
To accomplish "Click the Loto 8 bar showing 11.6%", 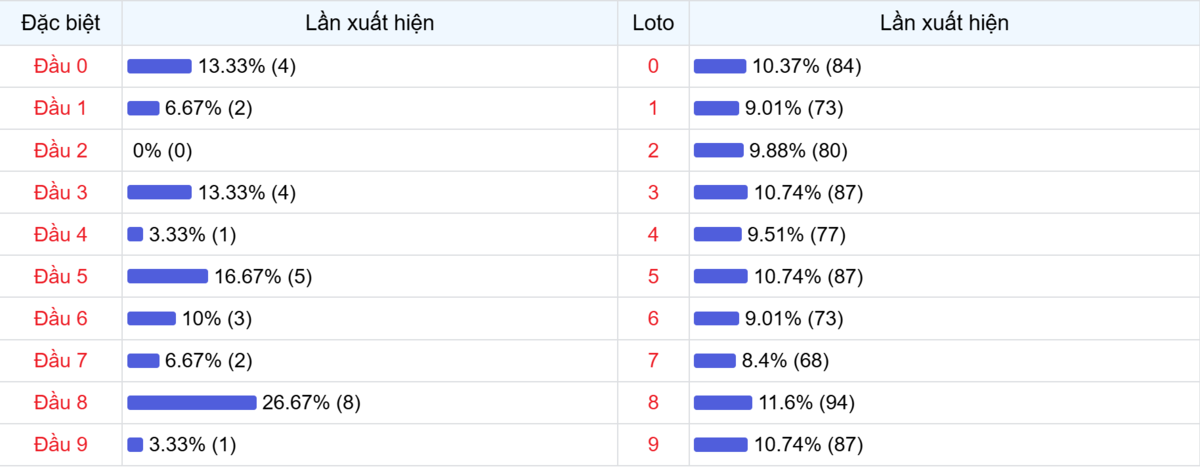I will [x=723, y=402].
